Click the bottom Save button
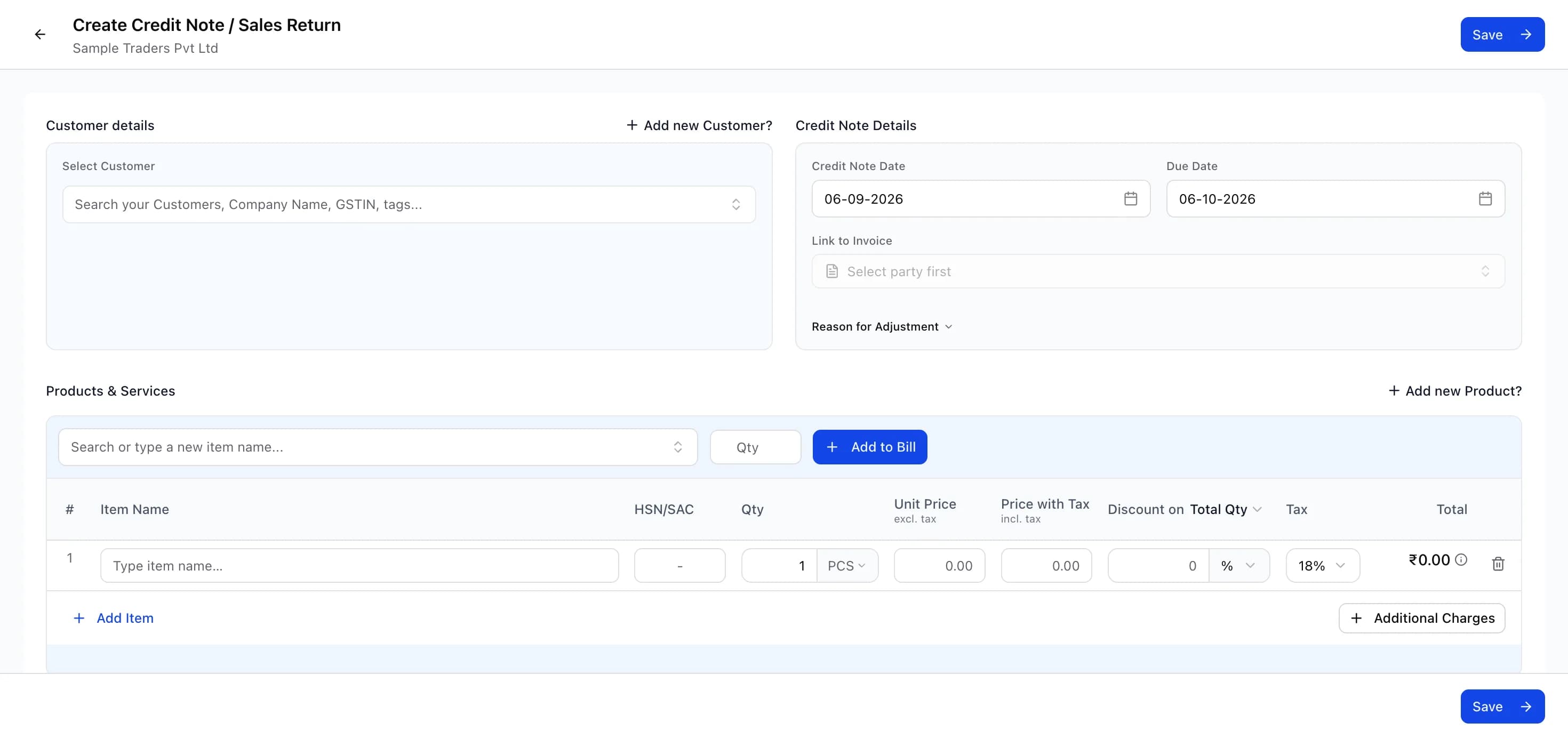 (1502, 706)
